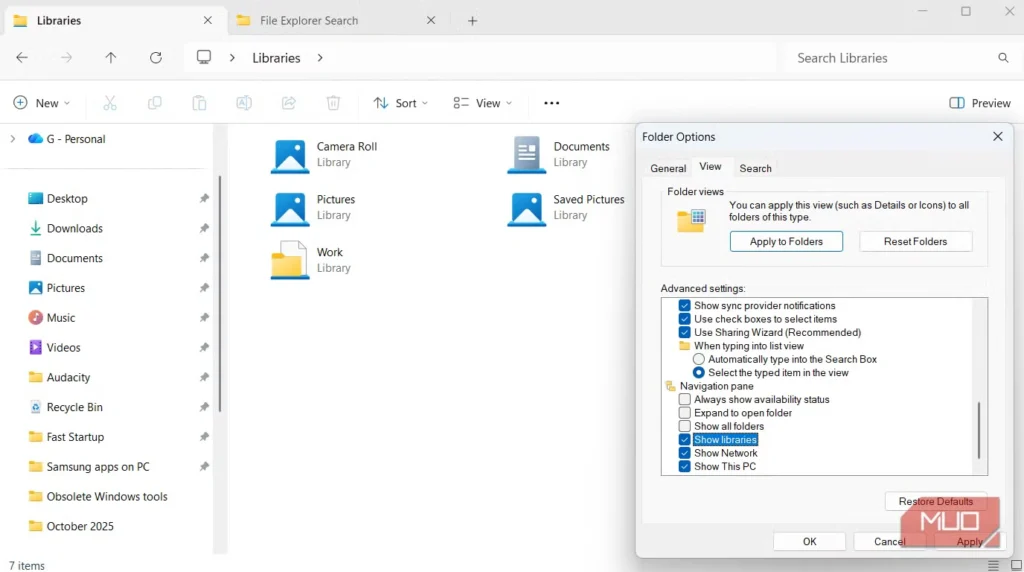The image size is (1024, 572).
Task: Click the Refresh icon in navigation bar
Action: (x=155, y=58)
